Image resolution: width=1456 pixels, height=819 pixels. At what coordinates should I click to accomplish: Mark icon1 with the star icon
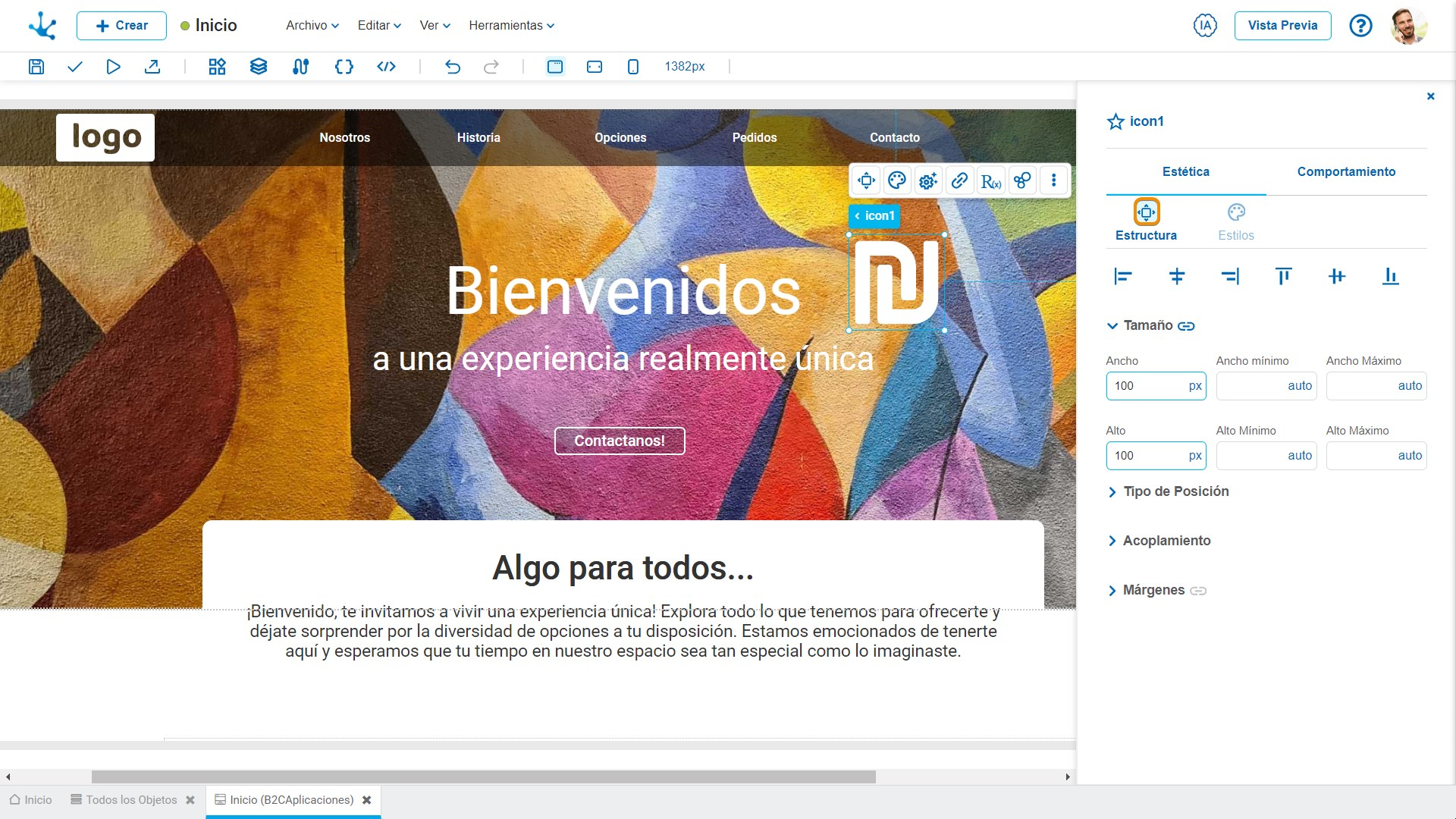click(x=1116, y=121)
